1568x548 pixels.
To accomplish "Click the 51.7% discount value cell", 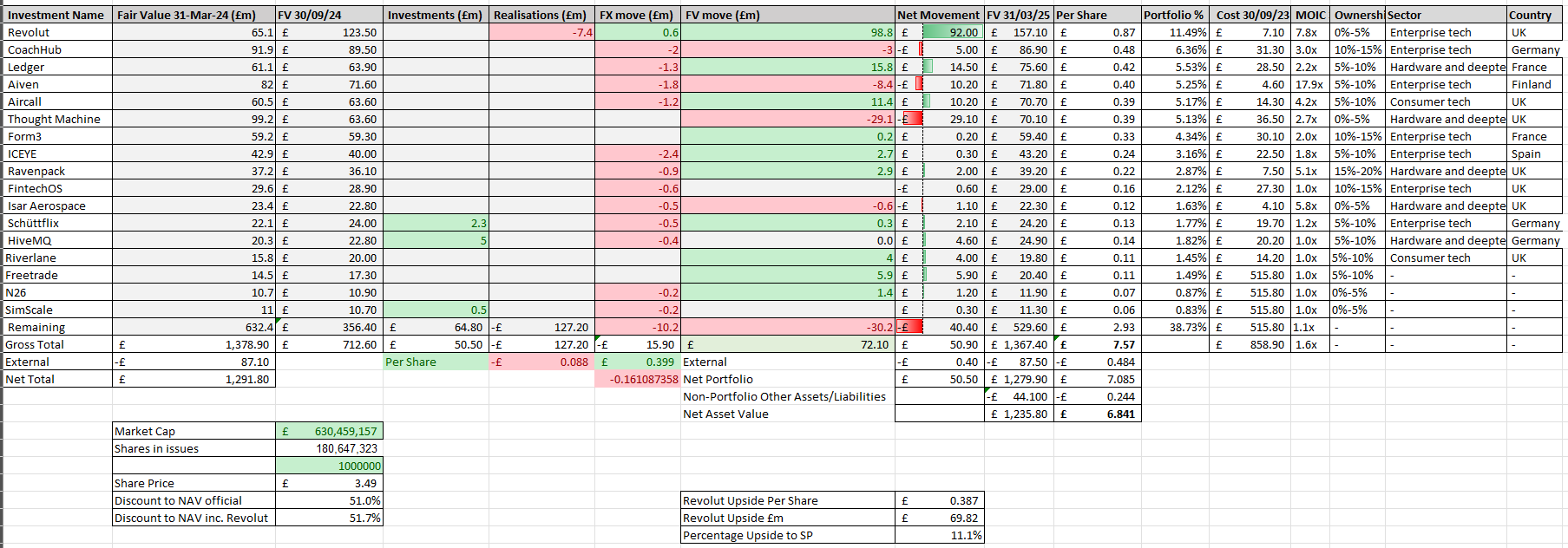I will 329,518.
